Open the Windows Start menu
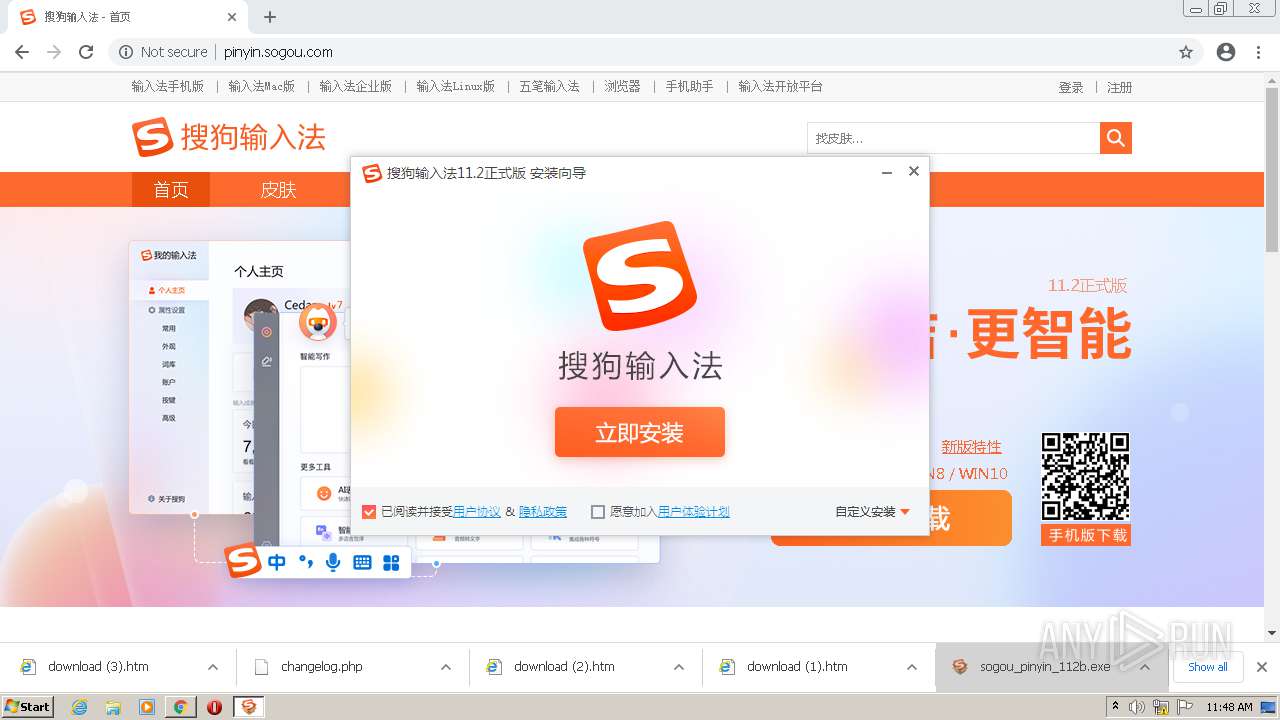Image resolution: width=1280 pixels, height=720 pixels. [27, 707]
